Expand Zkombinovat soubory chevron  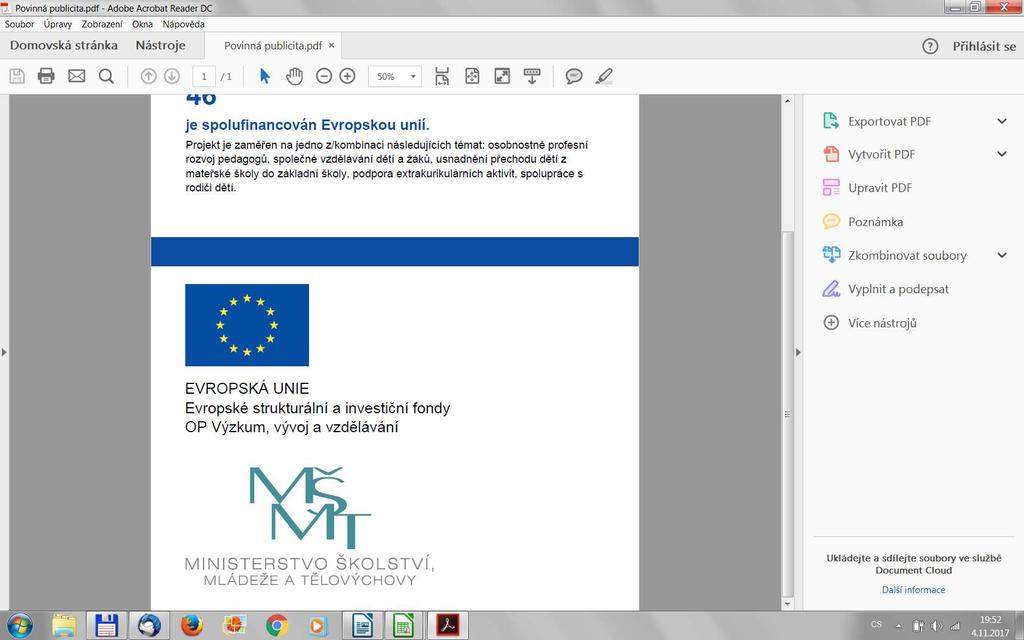point(1002,255)
